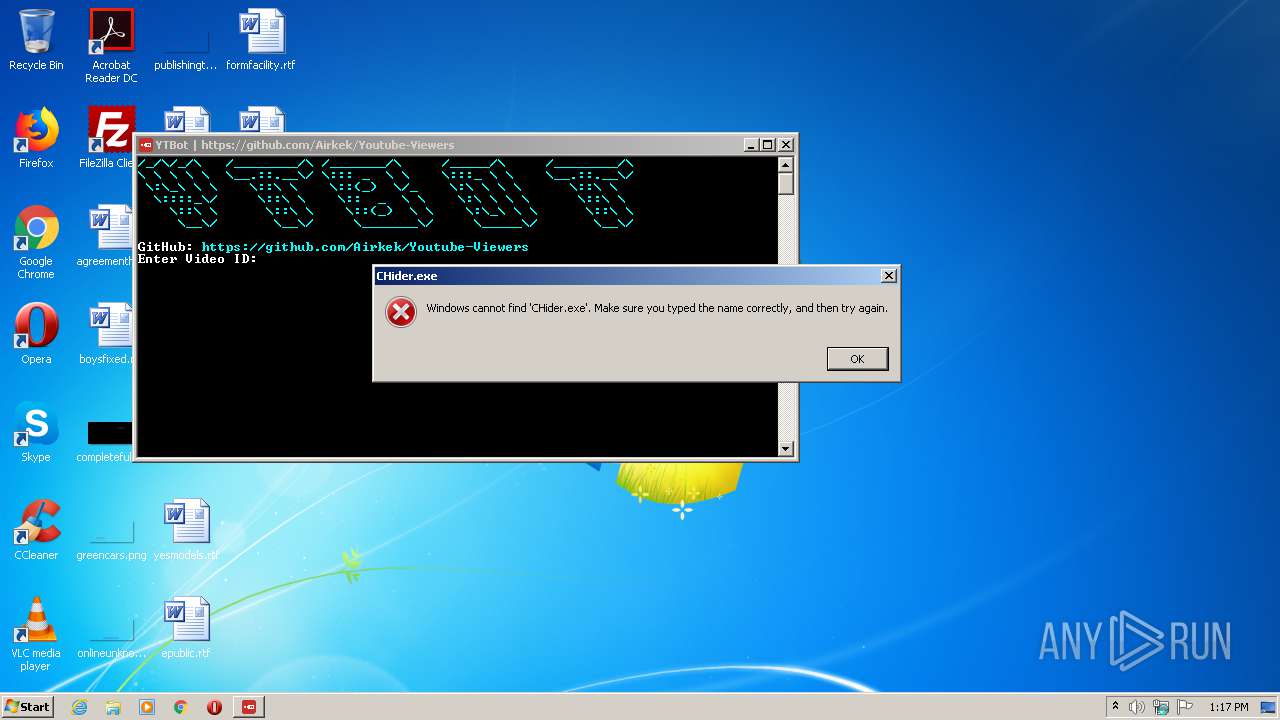Open the Acrobat Reader DC shortcut
Viewport: 1280px width, 720px height.
[x=111, y=46]
